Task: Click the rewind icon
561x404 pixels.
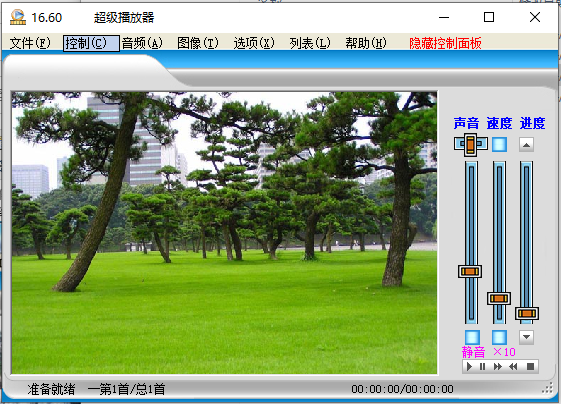Action: (513, 366)
